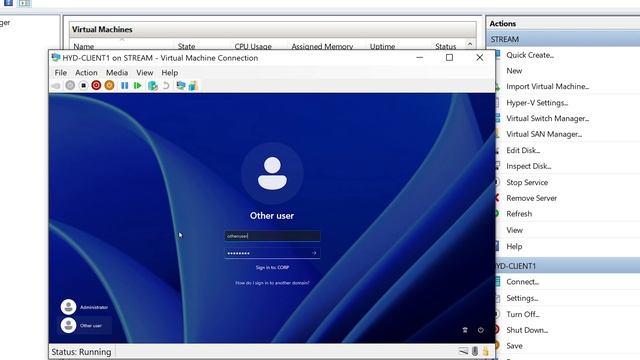The image size is (640, 360).
Task: Open the Media menu
Action: (117, 73)
